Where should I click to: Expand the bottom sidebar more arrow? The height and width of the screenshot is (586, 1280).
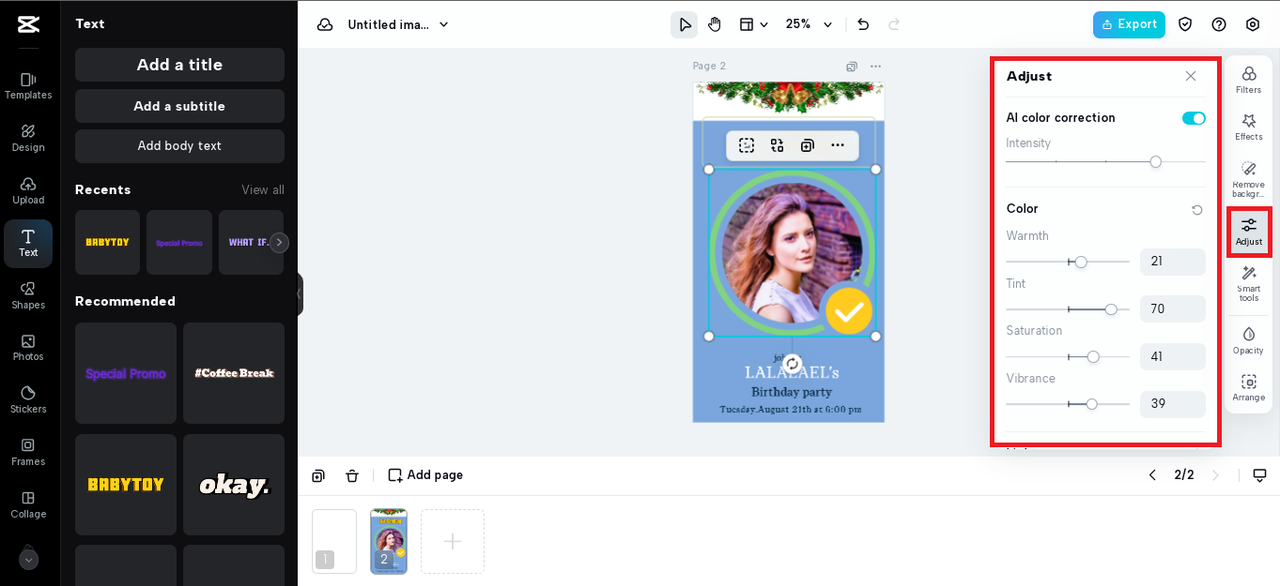point(28,559)
